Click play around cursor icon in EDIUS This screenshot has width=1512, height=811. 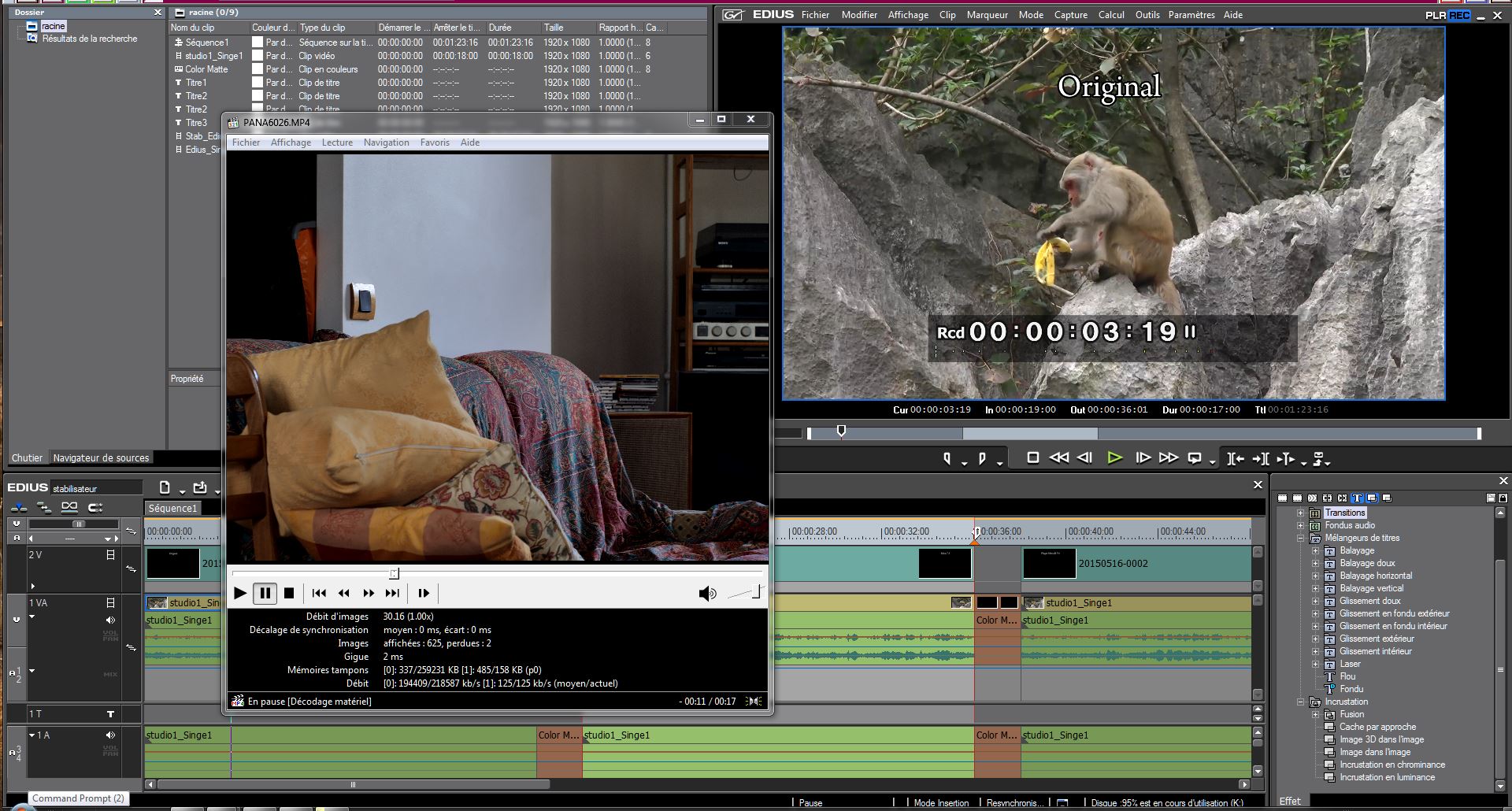tap(1286, 458)
